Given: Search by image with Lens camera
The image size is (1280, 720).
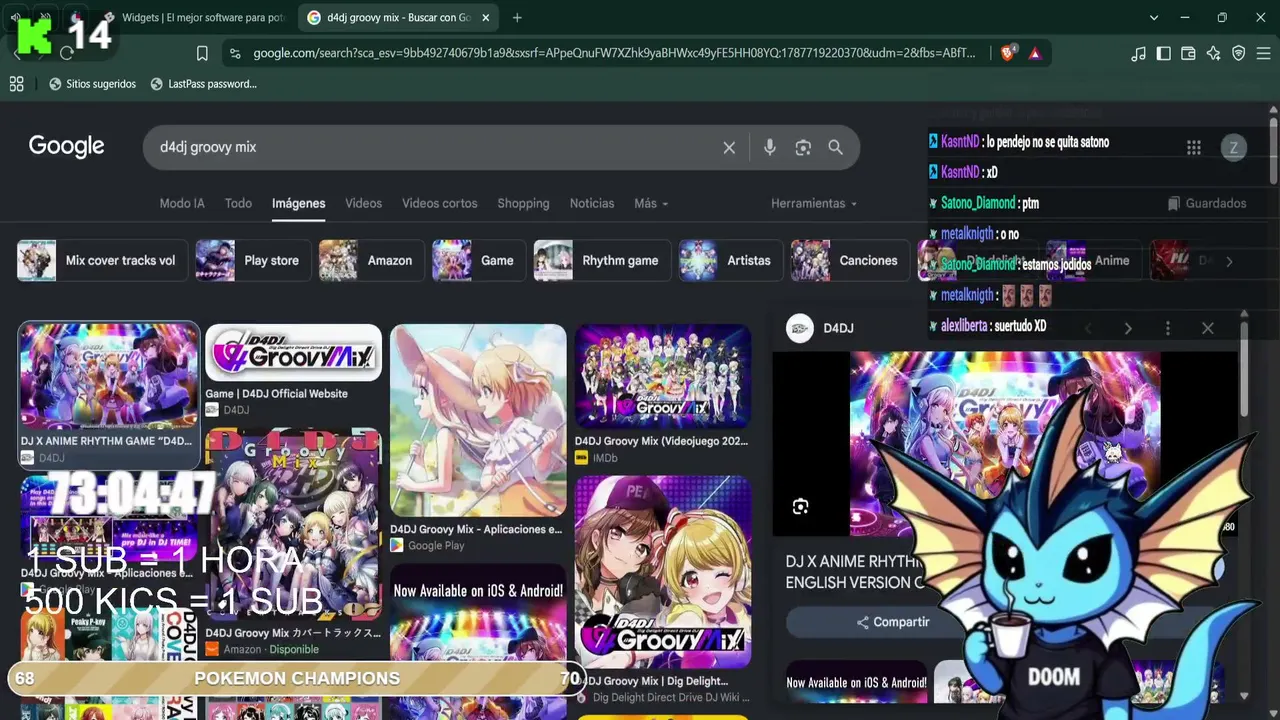Looking at the screenshot, I should coord(803,148).
